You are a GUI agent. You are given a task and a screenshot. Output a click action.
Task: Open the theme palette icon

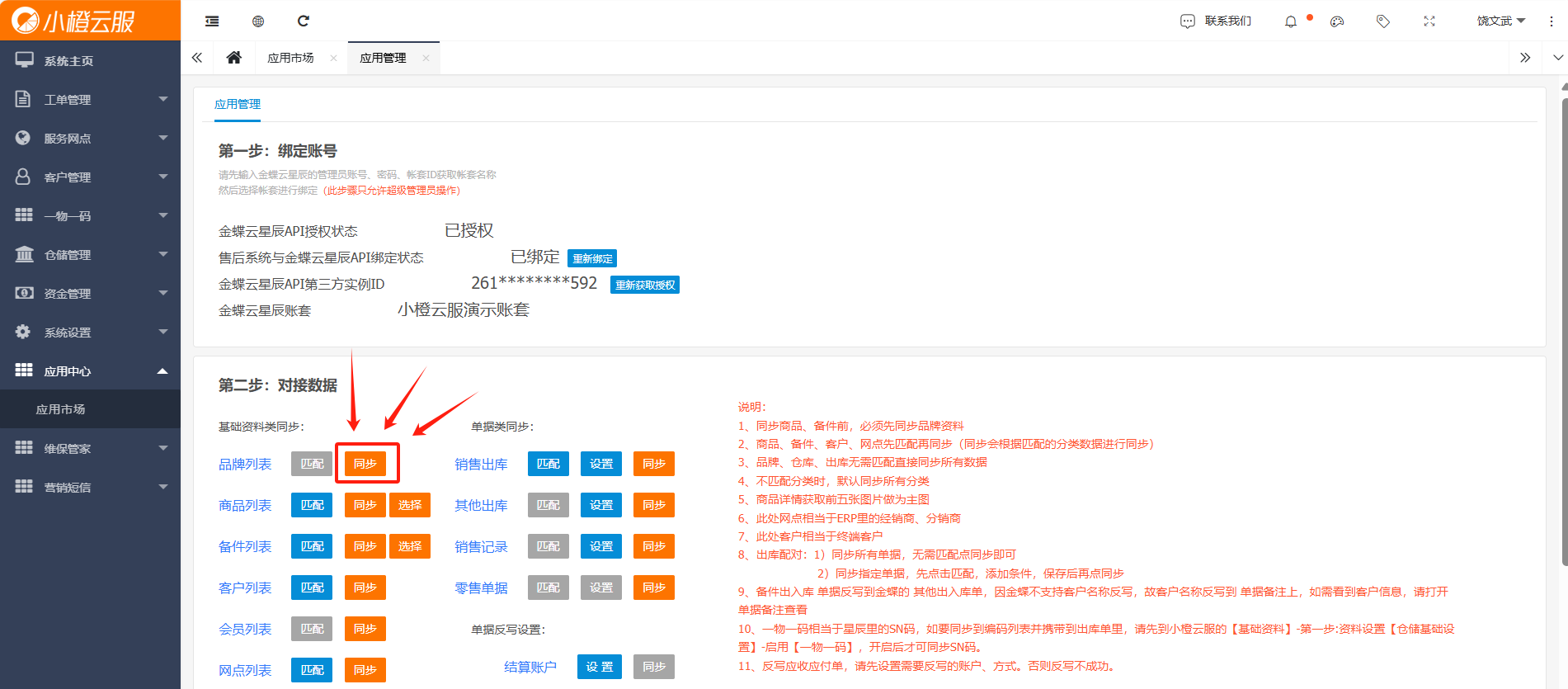tap(1337, 21)
